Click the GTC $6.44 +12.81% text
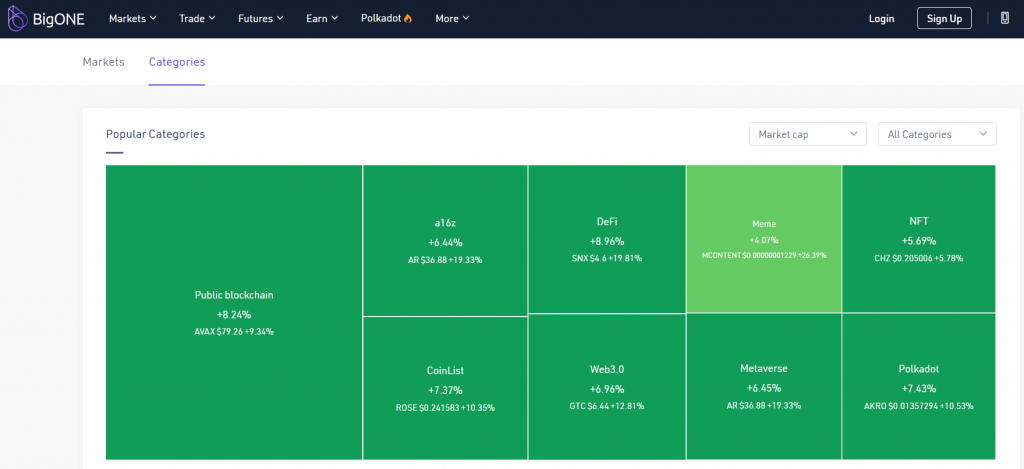 (607, 406)
